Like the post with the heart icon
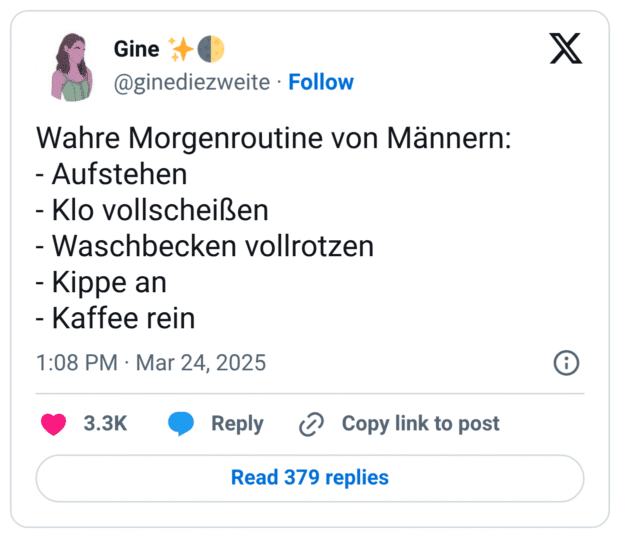620x538 pixels. tap(53, 424)
